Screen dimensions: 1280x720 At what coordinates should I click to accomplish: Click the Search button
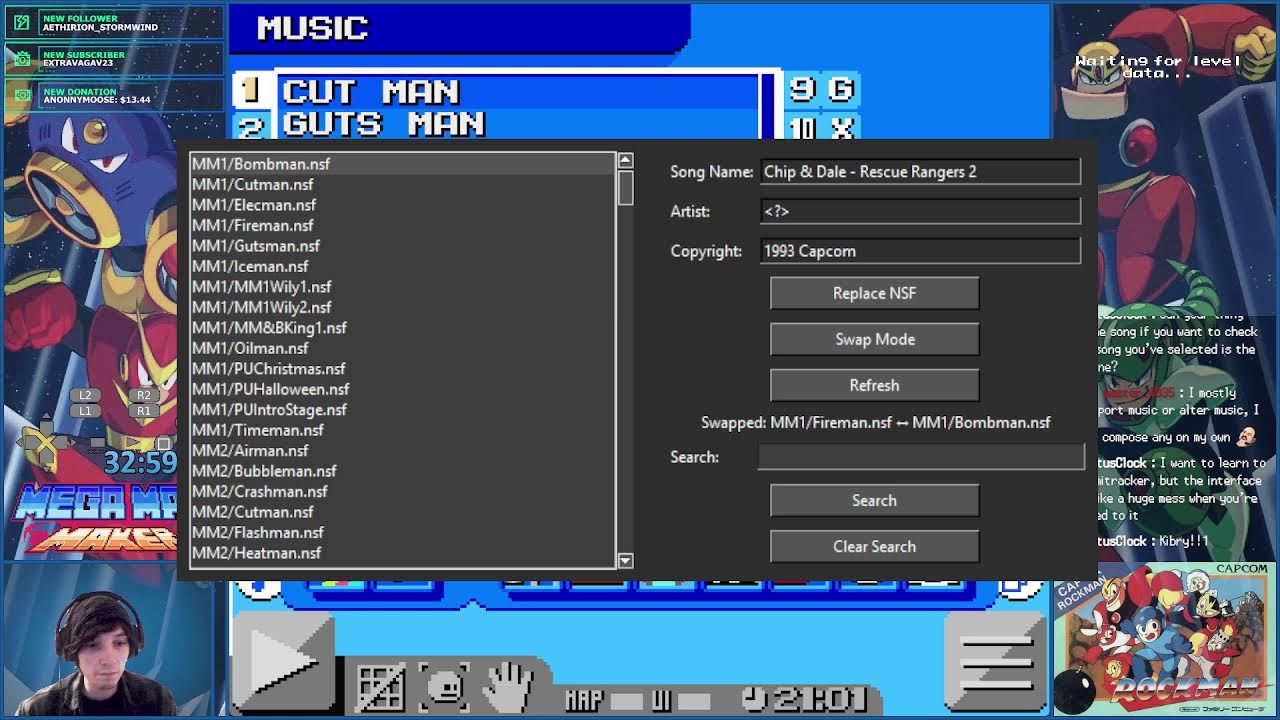pyautogui.click(x=874, y=500)
